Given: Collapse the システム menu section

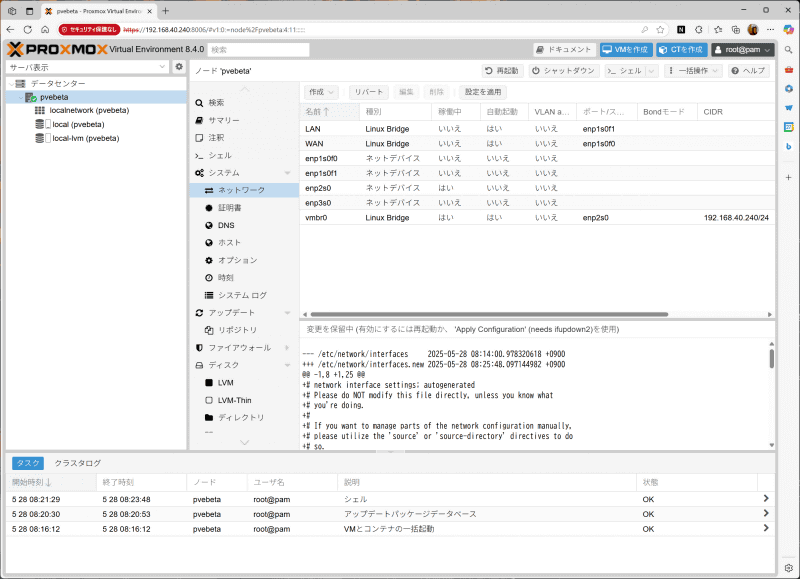Looking at the screenshot, I should (287, 173).
